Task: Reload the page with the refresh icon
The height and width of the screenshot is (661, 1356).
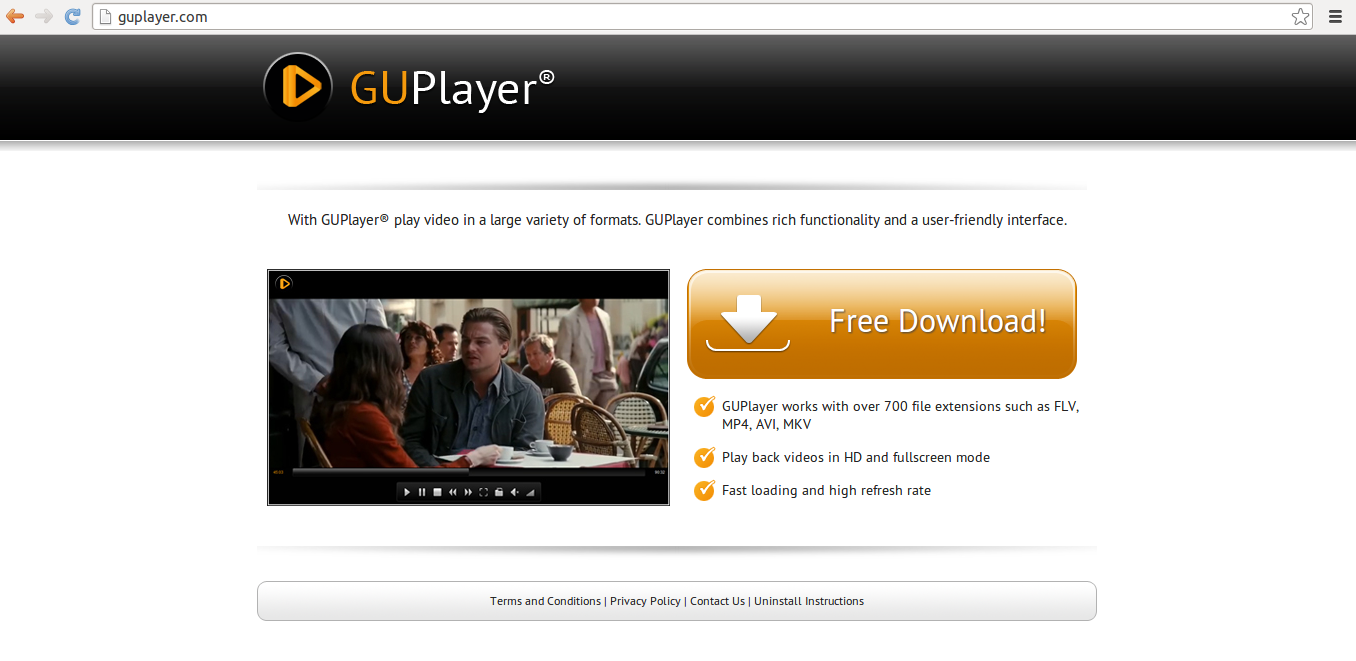Action: coord(72,16)
